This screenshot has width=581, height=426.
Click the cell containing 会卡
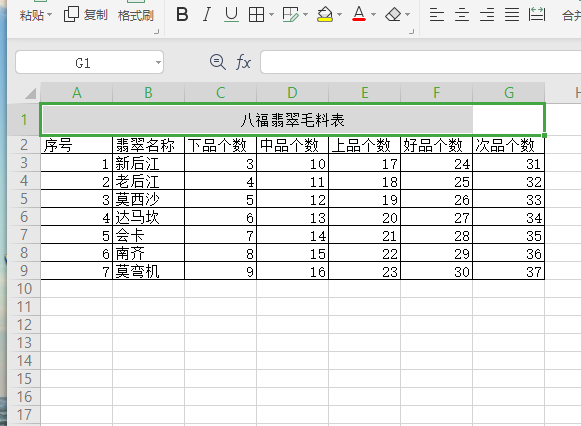point(148,235)
